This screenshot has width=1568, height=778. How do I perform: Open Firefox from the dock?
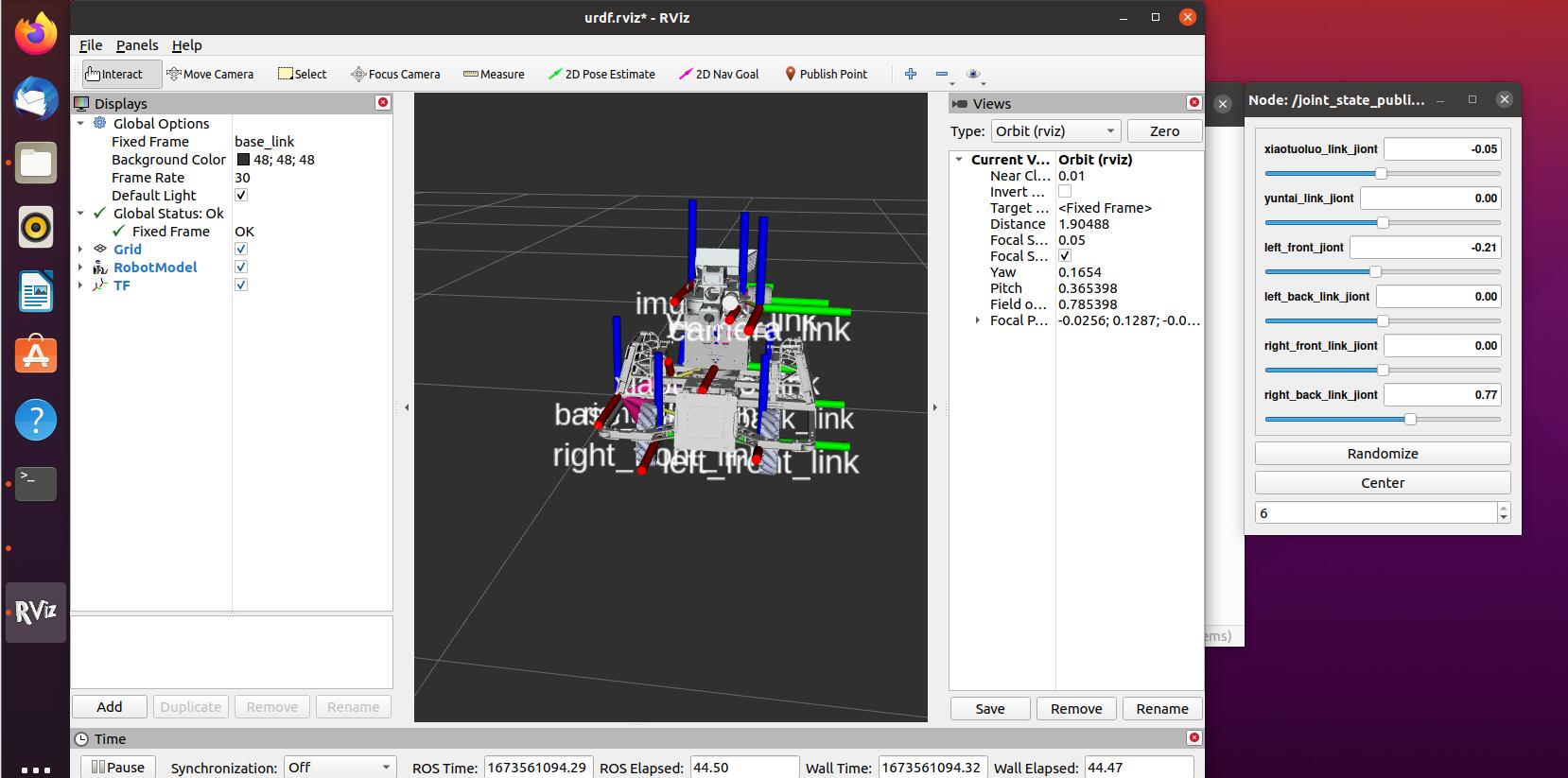(36, 35)
